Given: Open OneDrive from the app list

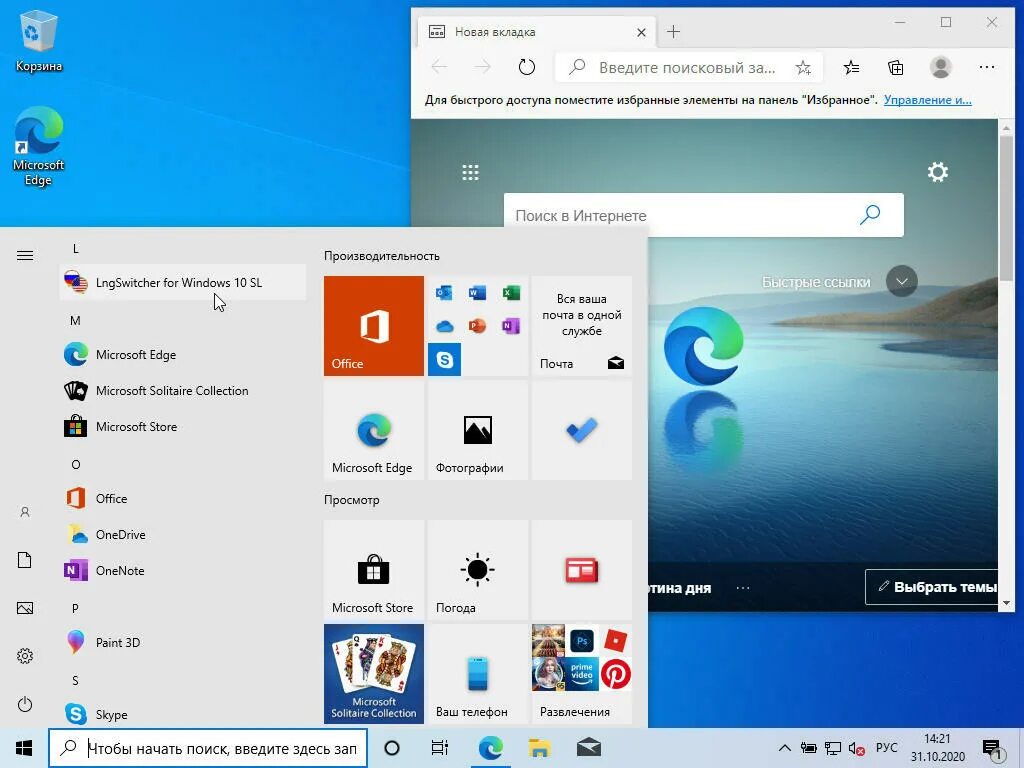Looking at the screenshot, I should (183, 534).
